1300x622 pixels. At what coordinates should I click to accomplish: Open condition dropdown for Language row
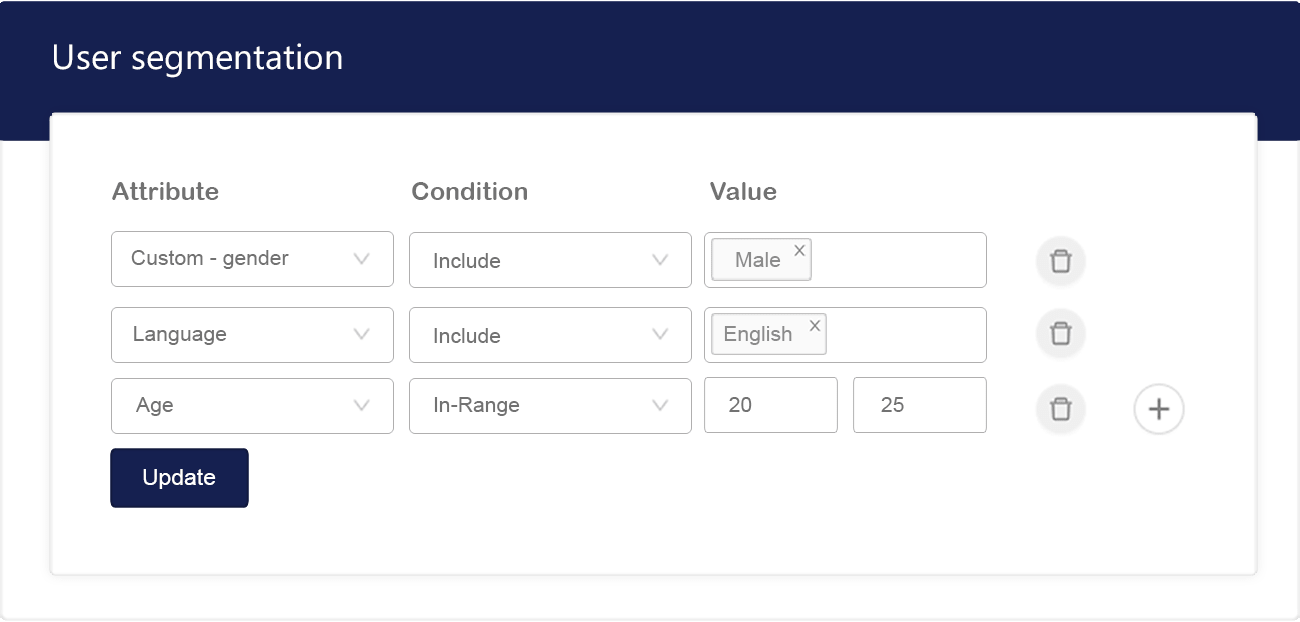point(550,335)
